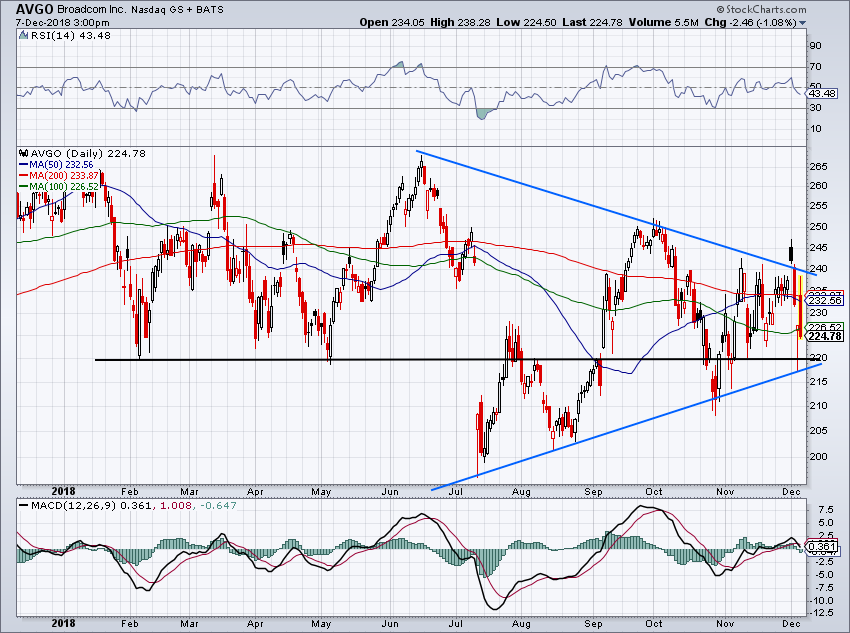Click the 'Nasdaq GS + BATS' exchange text
850x633 pixels.
[179, 9]
